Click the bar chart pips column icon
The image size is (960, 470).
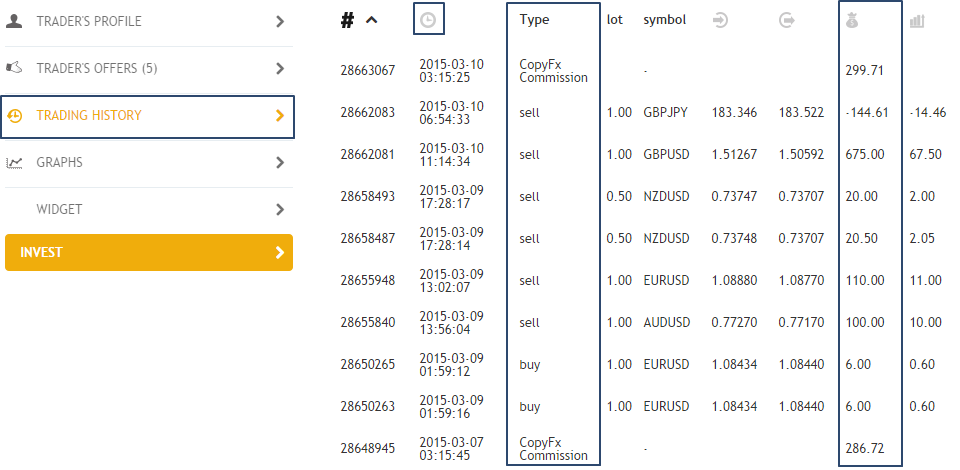[917, 21]
